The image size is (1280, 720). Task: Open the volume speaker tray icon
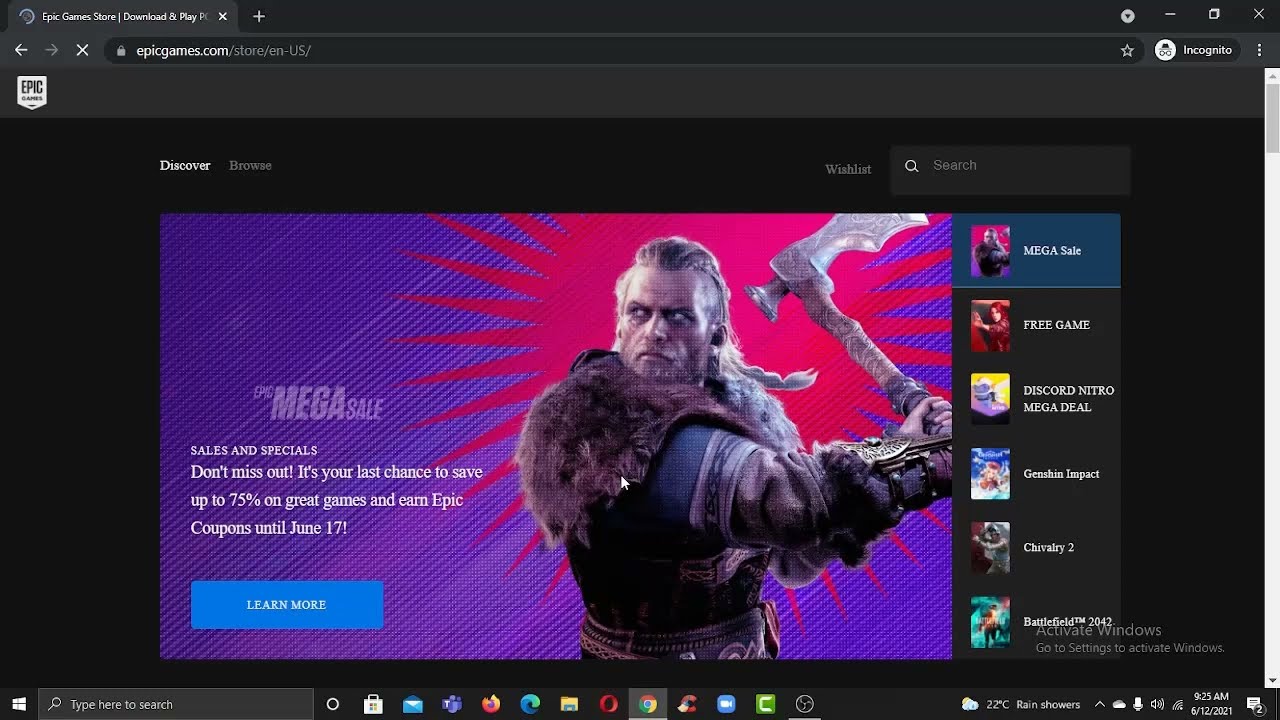(x=1157, y=704)
